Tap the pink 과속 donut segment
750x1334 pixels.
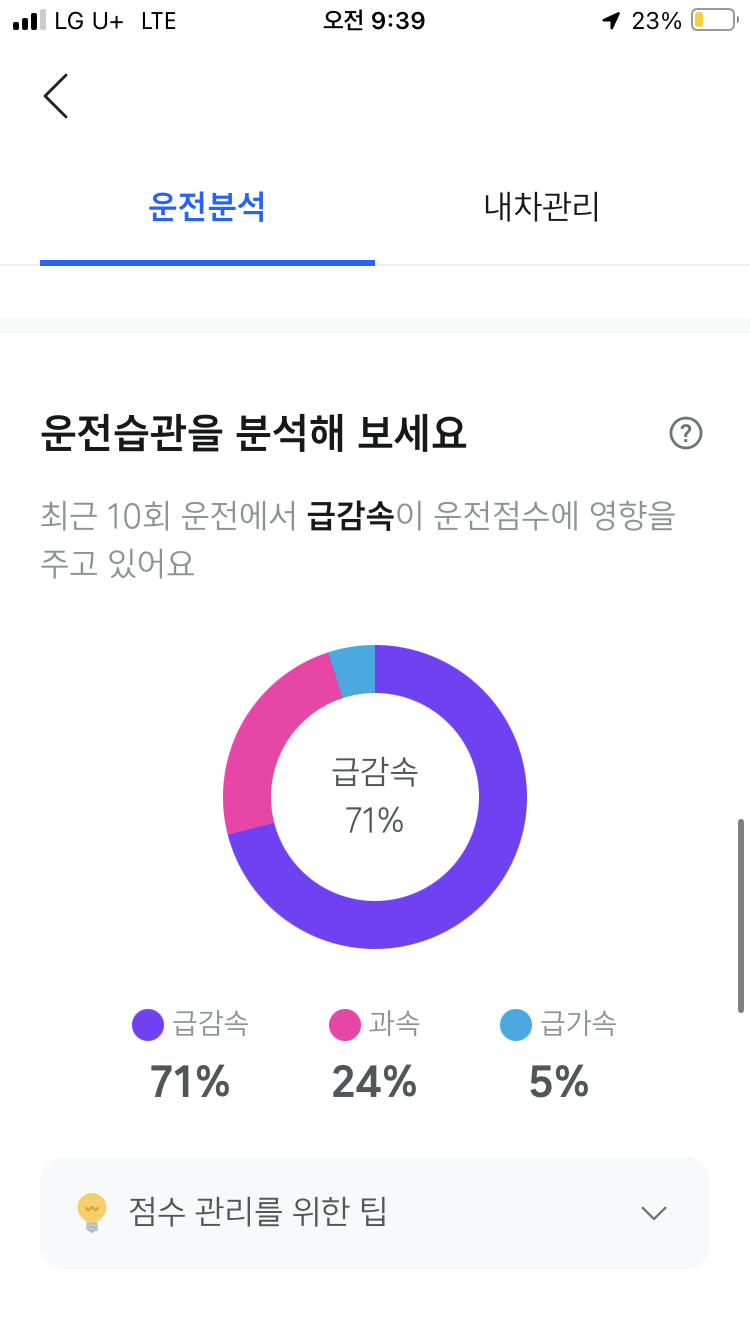(258, 740)
